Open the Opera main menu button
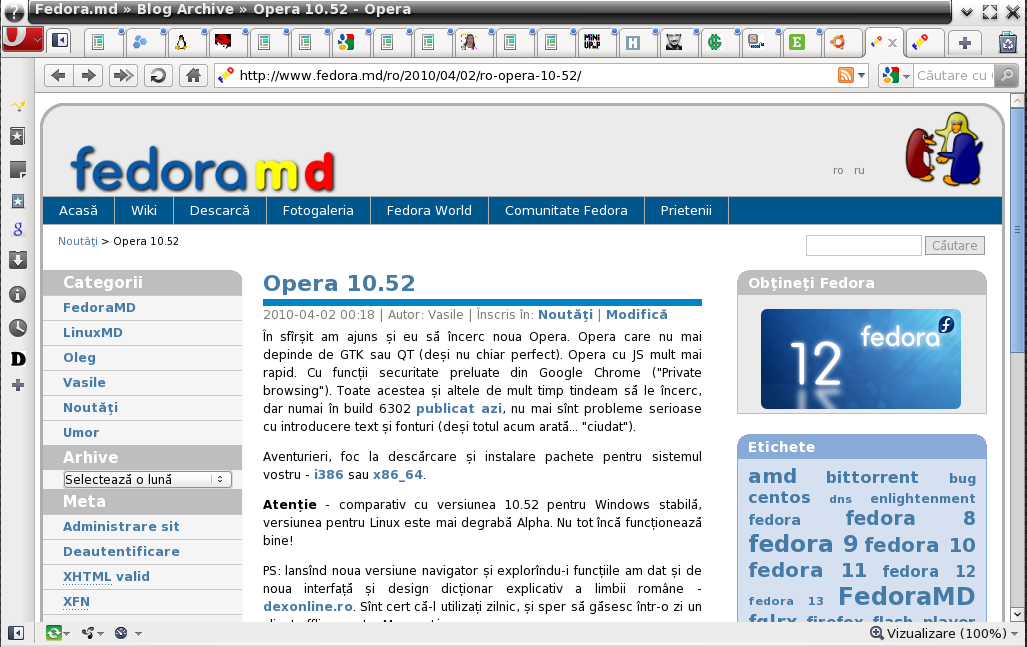 point(21,39)
